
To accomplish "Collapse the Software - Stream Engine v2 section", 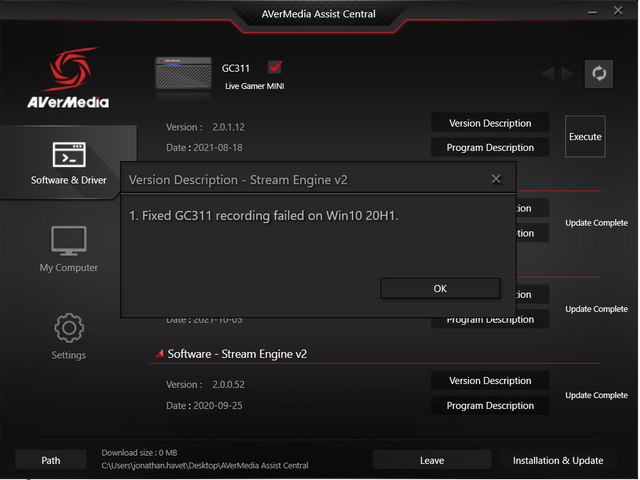I will coord(160,354).
